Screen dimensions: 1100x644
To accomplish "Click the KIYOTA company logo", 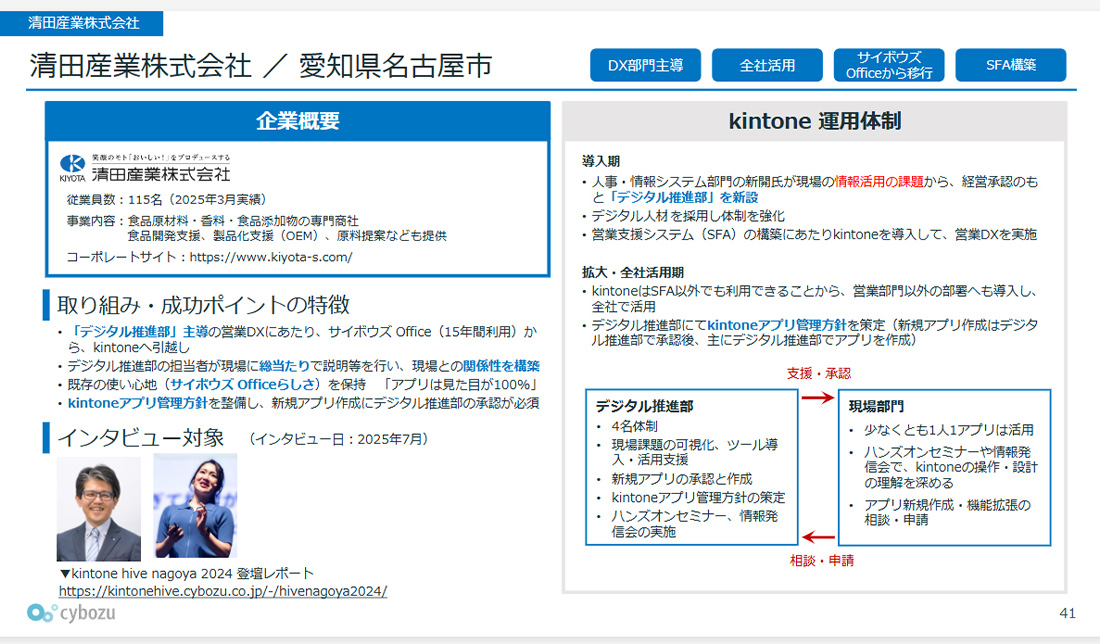I will point(73,166).
